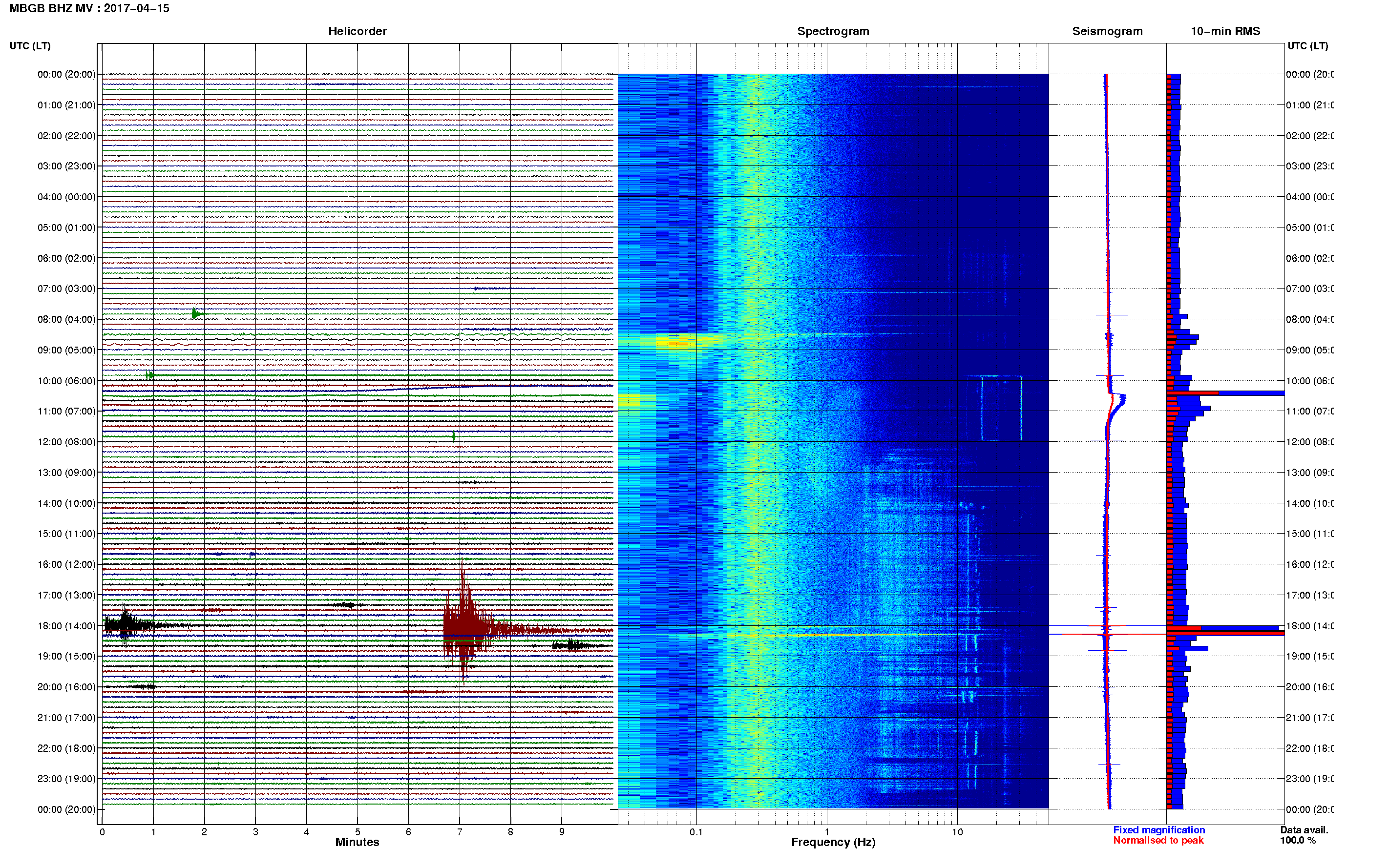Click the 09:00 (05:00) time label on the left axis
The width and height of the screenshot is (1389, 868).
[x=66, y=350]
